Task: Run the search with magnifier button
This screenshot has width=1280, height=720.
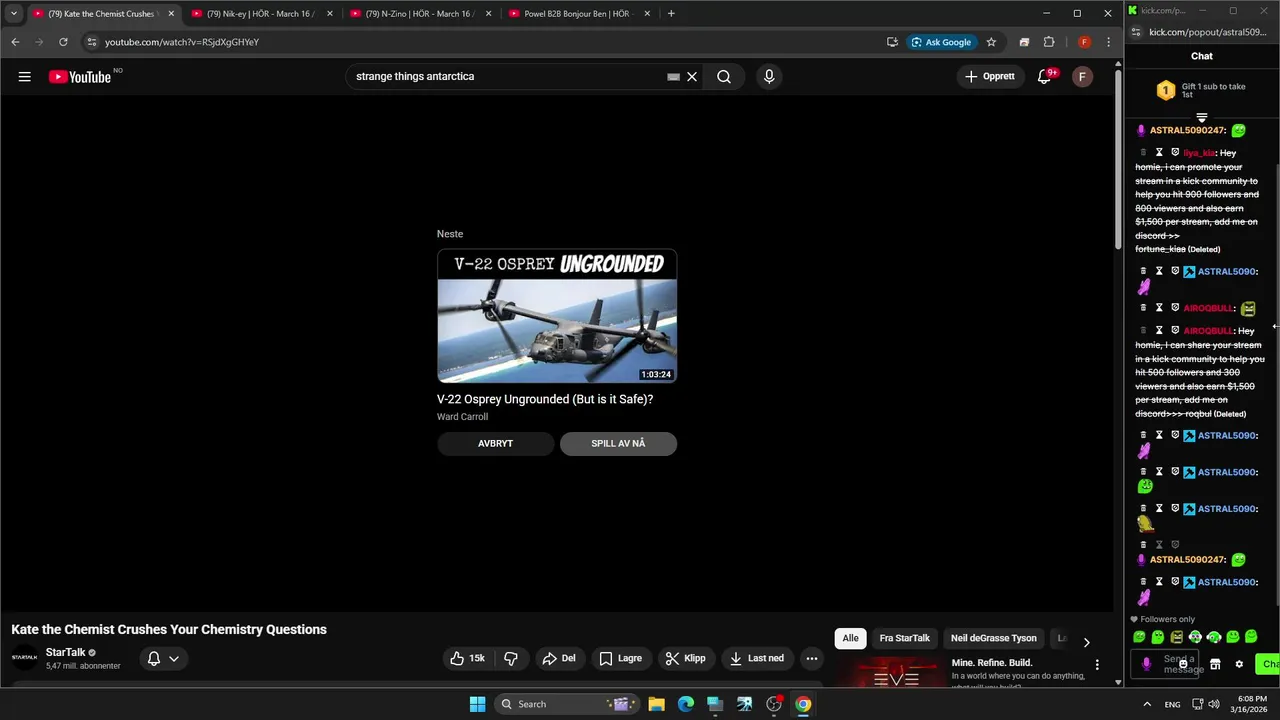Action: point(724,77)
